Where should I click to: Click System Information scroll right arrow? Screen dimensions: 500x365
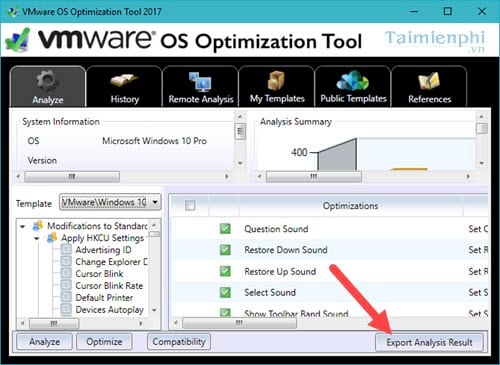227,176
